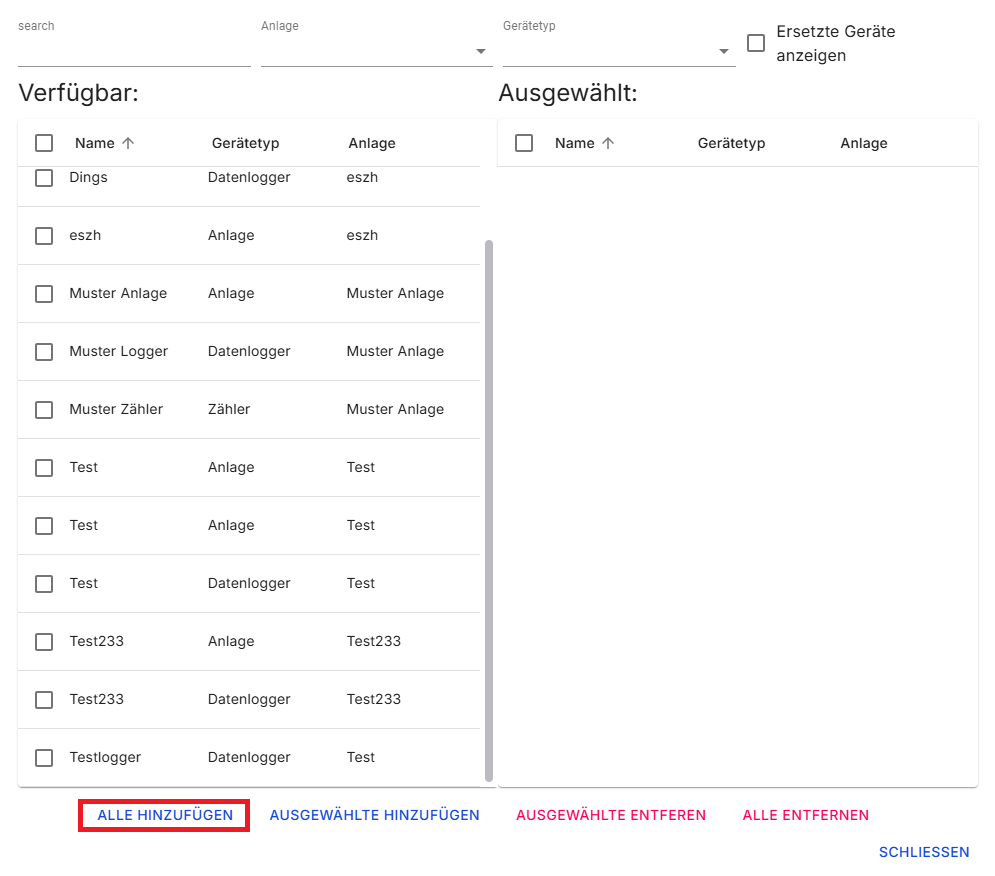
Task: Close the dialog with Schliessen
Action: pos(924,852)
